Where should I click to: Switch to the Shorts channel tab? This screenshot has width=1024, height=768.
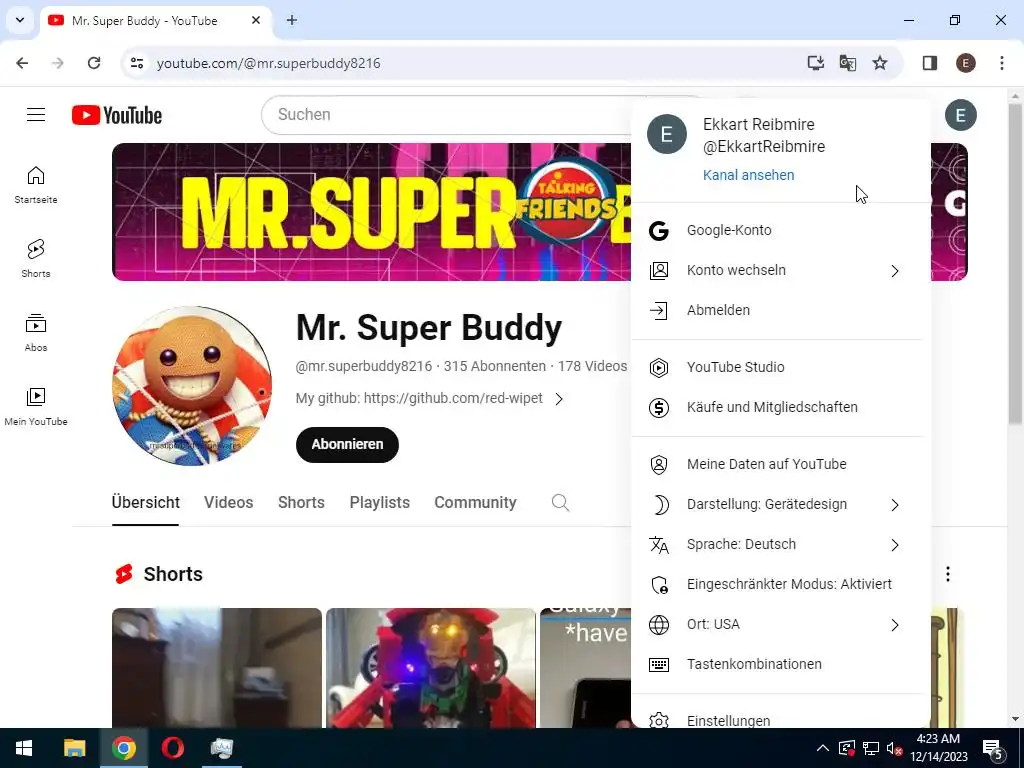301,502
